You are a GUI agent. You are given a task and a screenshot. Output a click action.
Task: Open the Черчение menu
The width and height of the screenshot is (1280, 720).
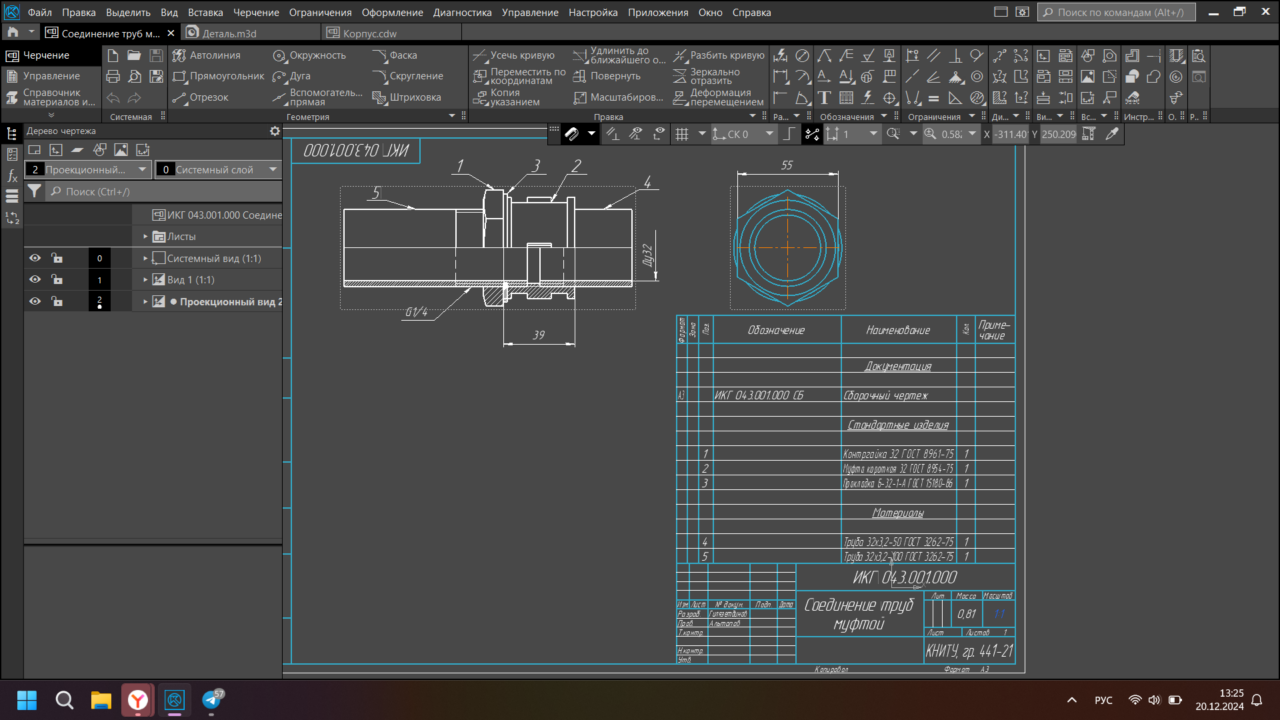point(257,12)
